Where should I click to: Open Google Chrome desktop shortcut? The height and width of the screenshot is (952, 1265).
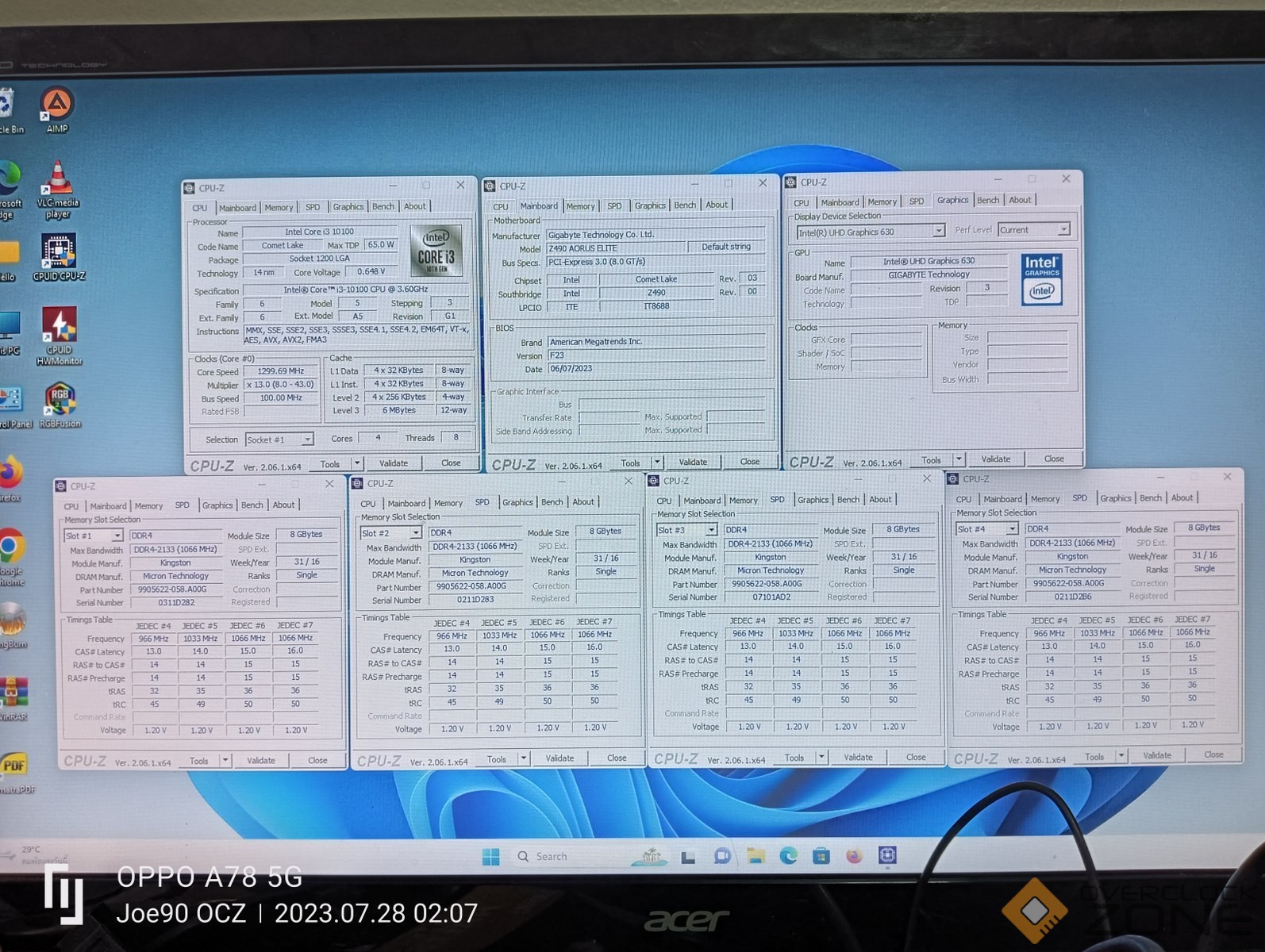coord(11,557)
